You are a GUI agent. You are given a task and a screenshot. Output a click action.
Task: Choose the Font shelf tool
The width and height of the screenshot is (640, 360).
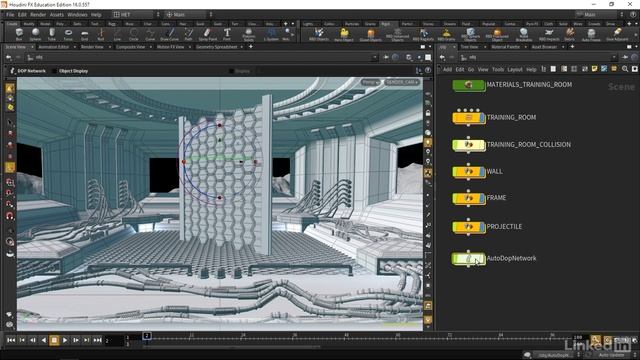227,34
